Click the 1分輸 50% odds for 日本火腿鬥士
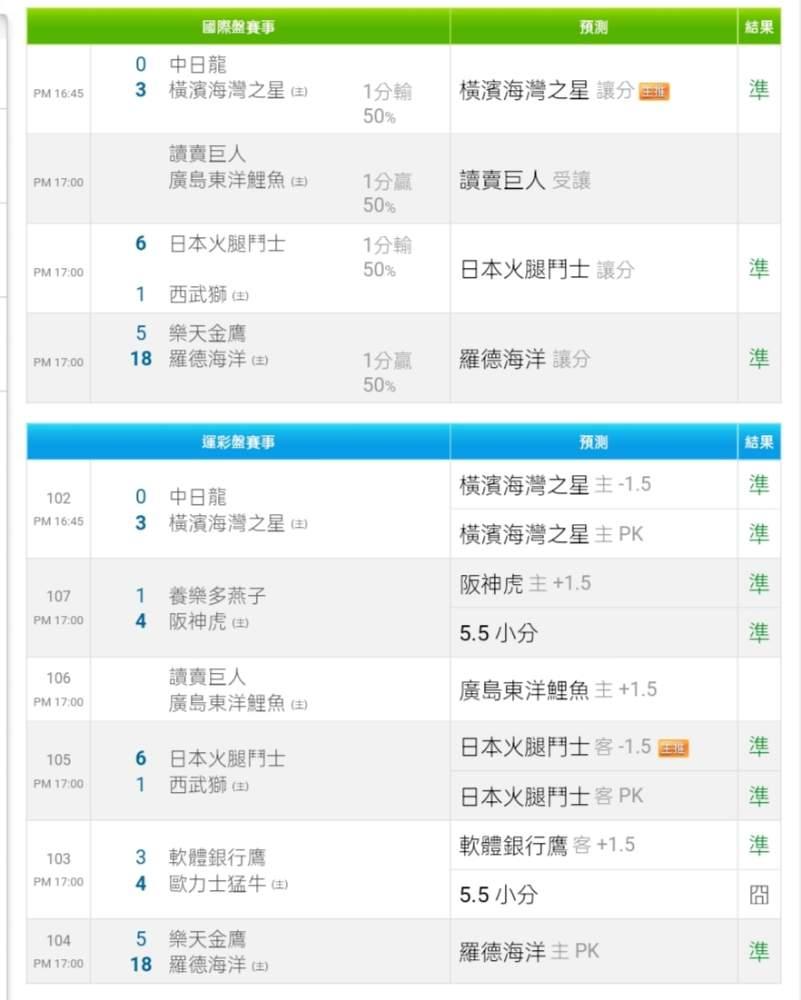This screenshot has width=801, height=1000. click(386, 257)
